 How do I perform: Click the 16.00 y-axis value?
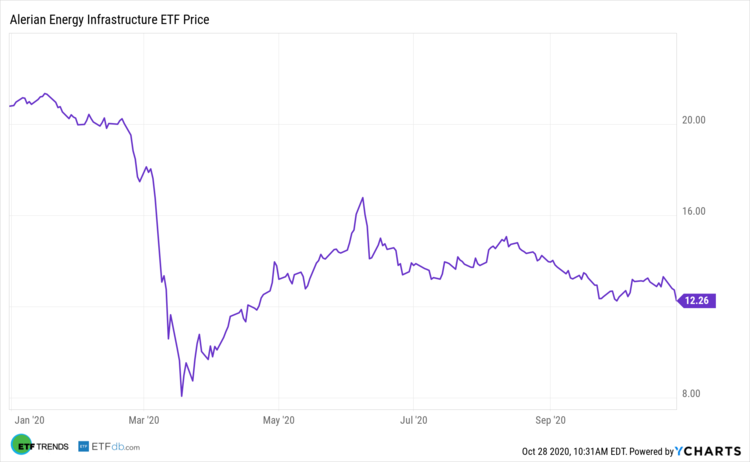coord(693,211)
